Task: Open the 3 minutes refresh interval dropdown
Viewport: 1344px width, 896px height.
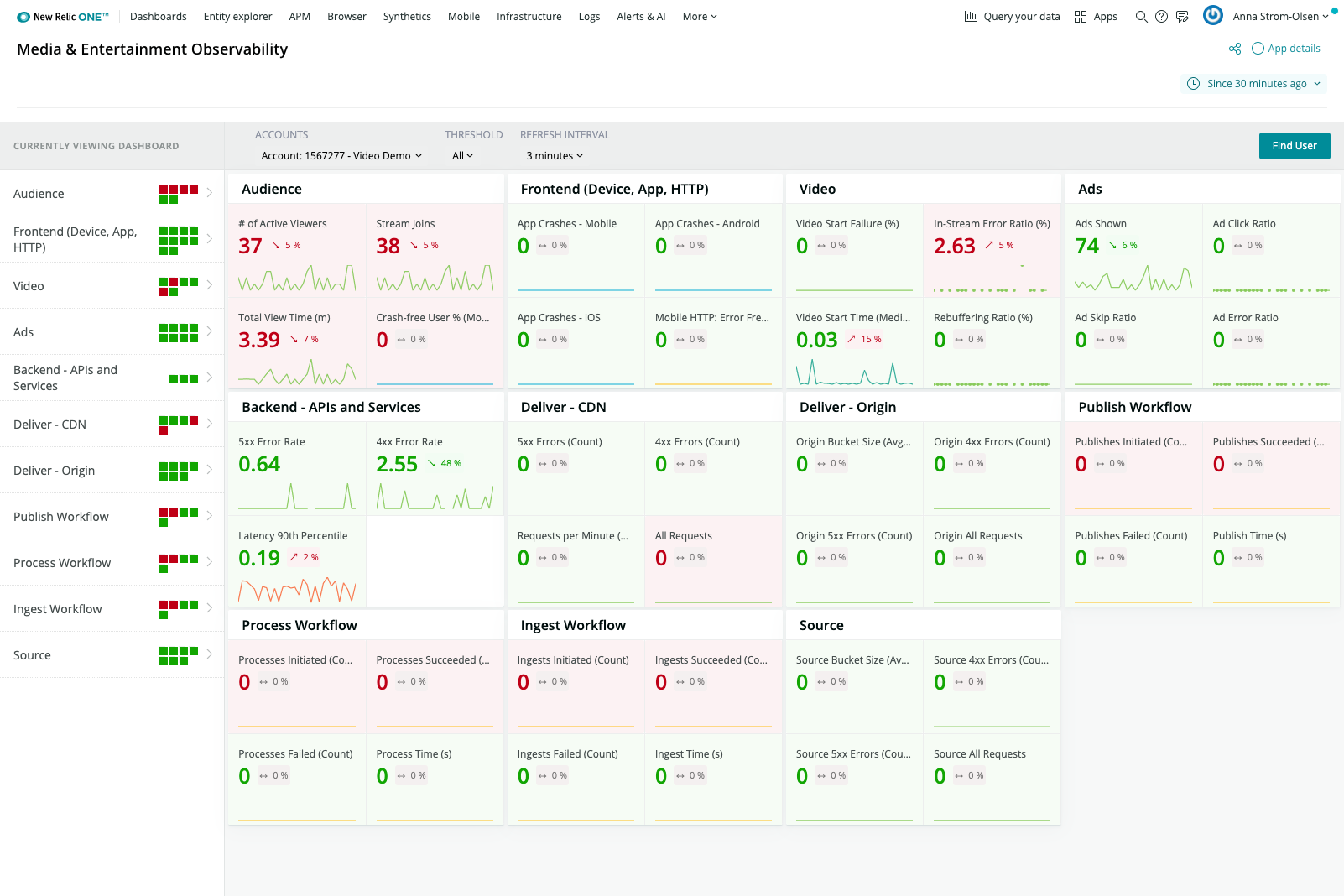Action: pos(554,155)
